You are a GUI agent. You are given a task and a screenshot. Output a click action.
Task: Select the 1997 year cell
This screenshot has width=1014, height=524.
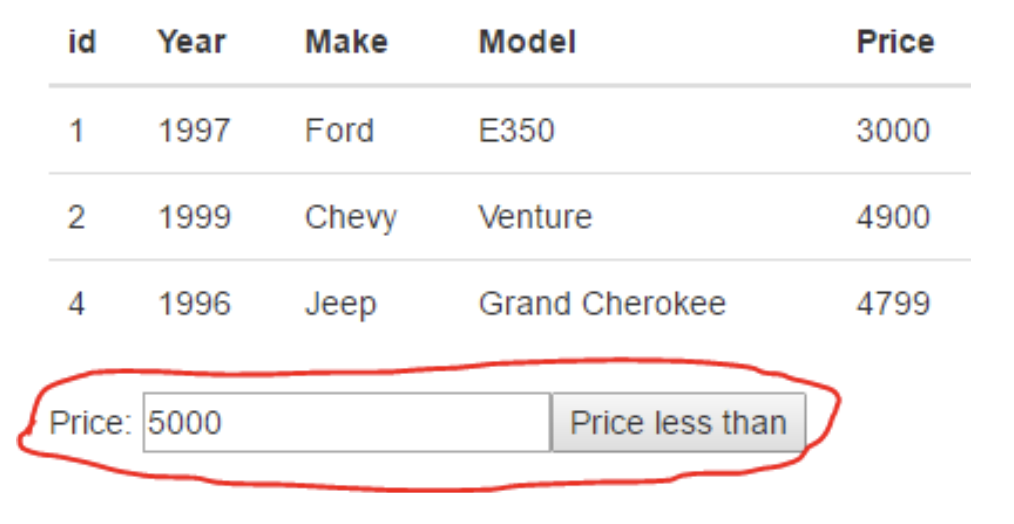pos(194,130)
